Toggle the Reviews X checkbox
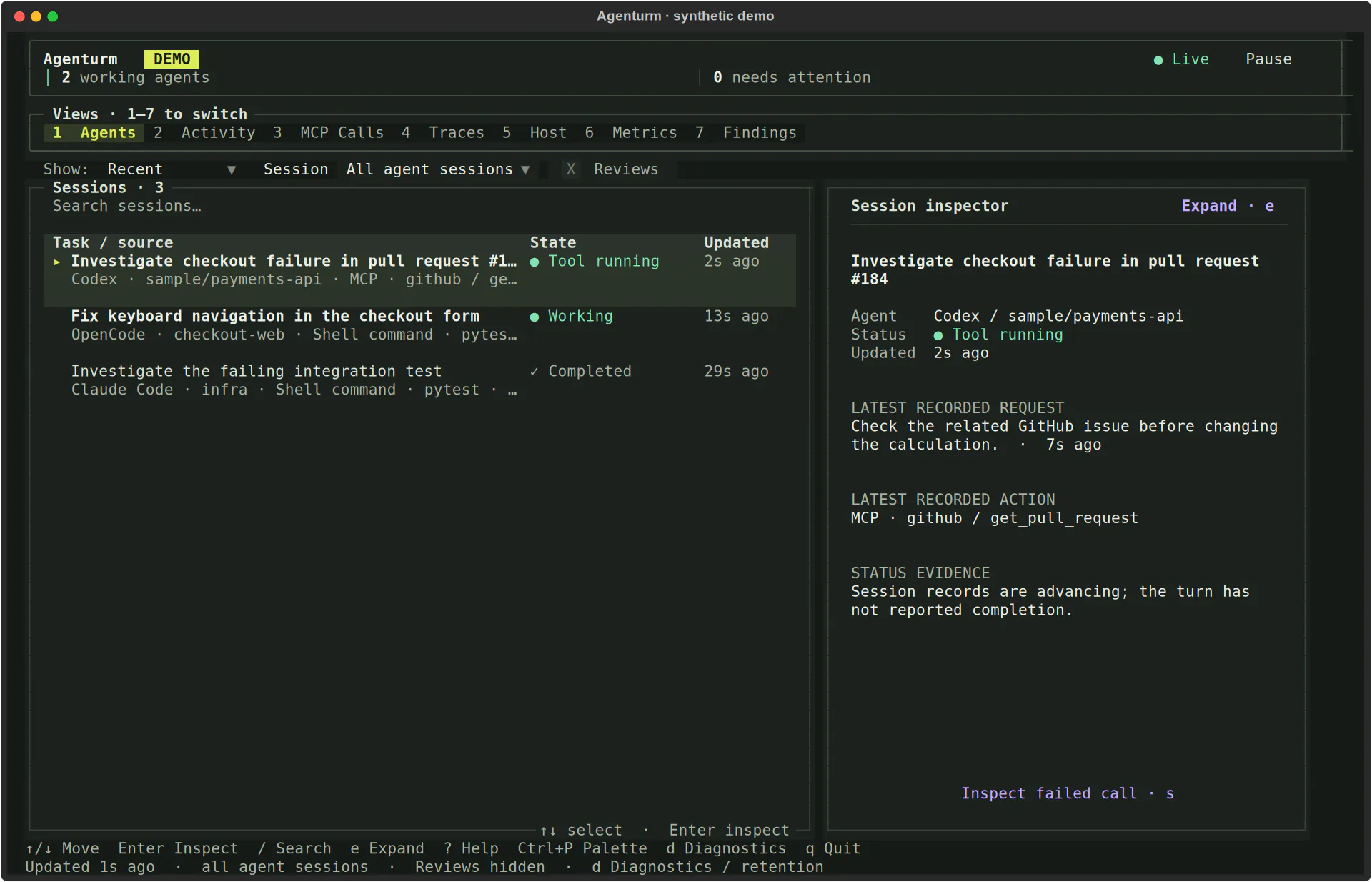 click(x=571, y=169)
